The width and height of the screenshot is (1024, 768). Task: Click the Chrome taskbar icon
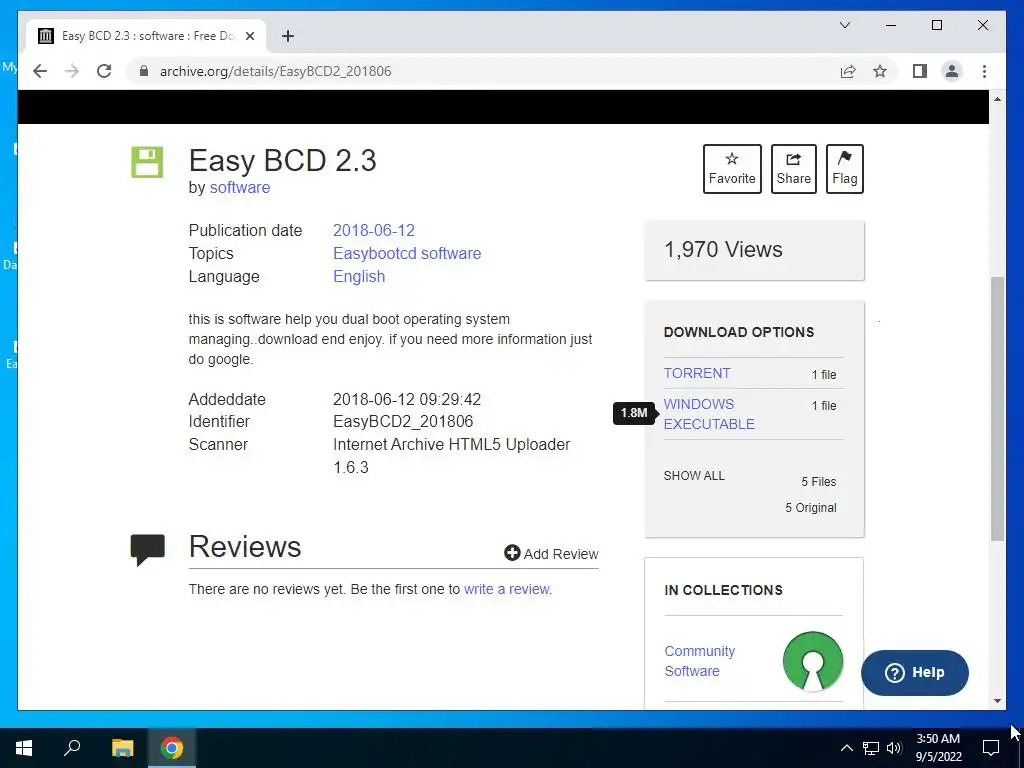[x=172, y=748]
